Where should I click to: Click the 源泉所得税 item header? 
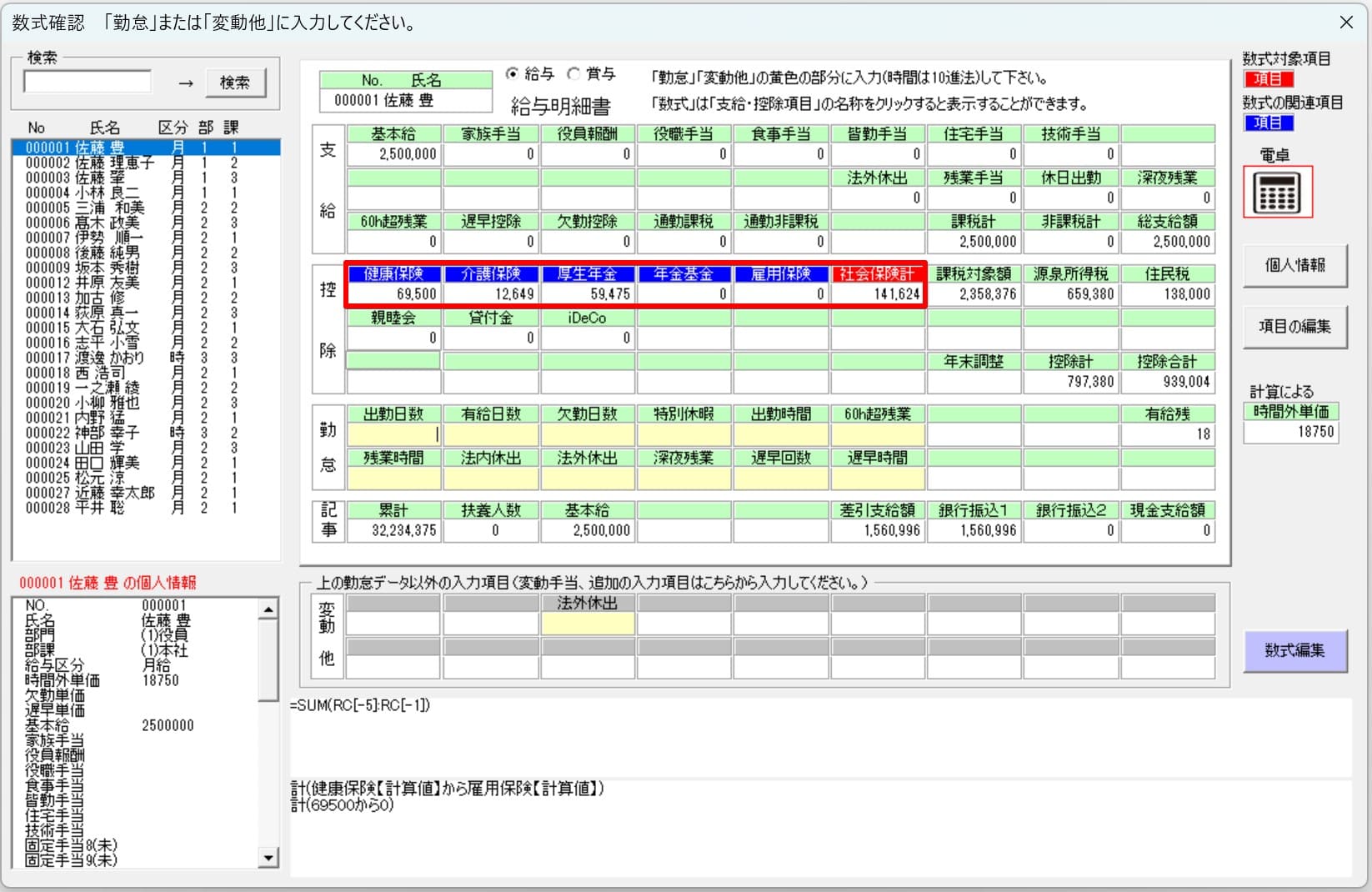point(1070,274)
